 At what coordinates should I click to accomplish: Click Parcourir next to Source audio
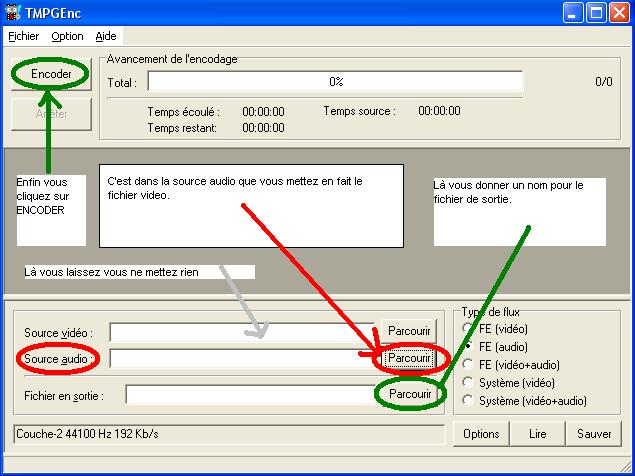tap(409, 358)
